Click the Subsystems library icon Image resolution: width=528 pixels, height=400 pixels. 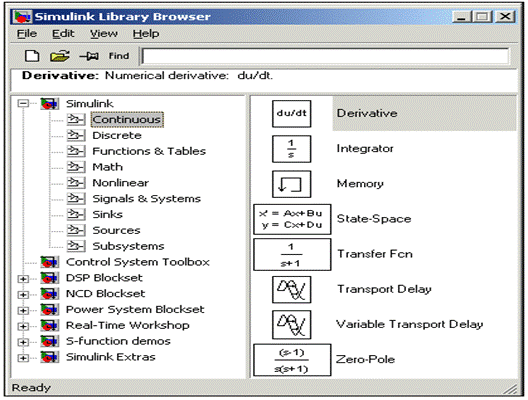point(76,246)
